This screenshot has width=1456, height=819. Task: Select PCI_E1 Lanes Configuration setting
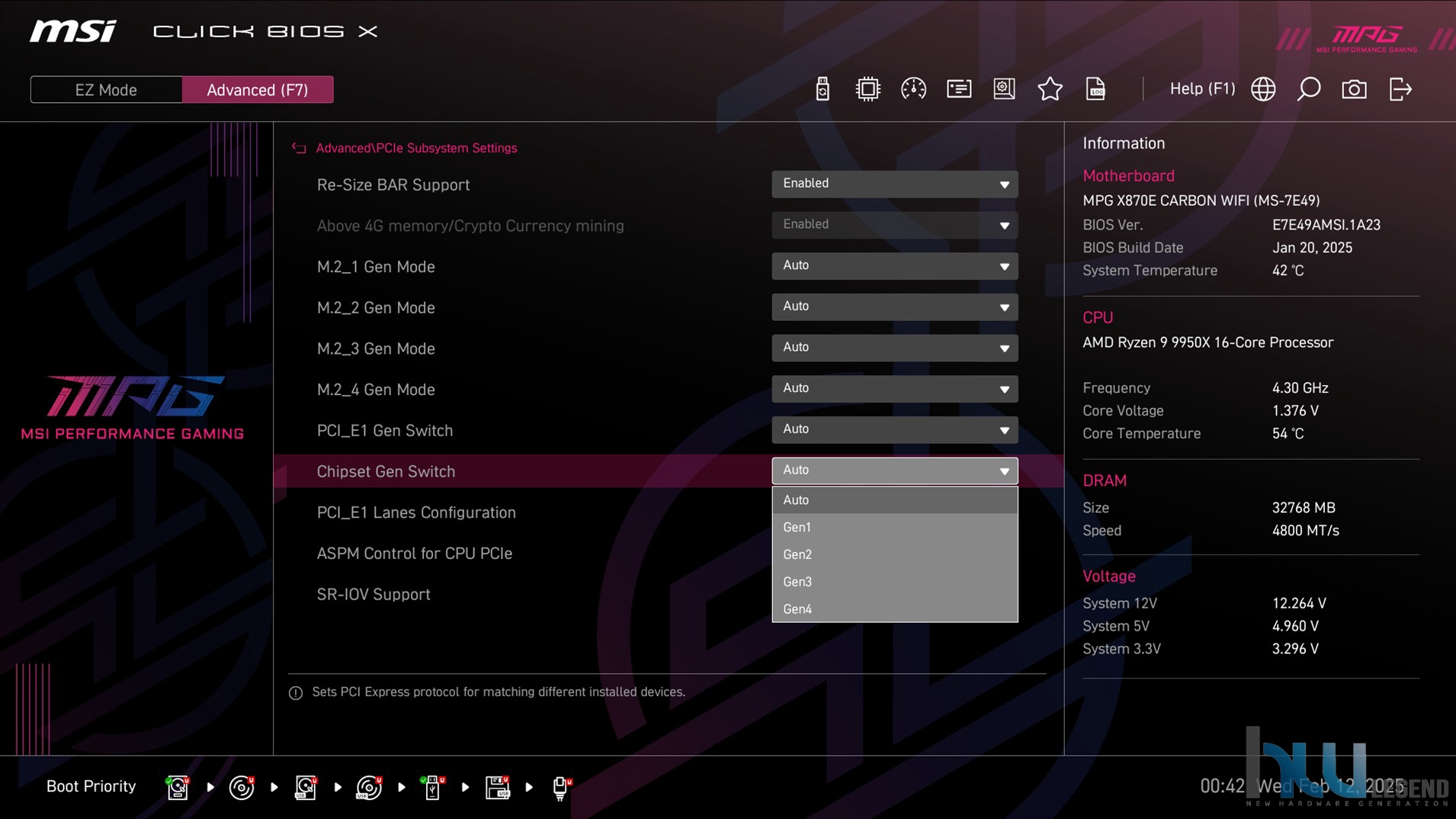click(x=416, y=512)
